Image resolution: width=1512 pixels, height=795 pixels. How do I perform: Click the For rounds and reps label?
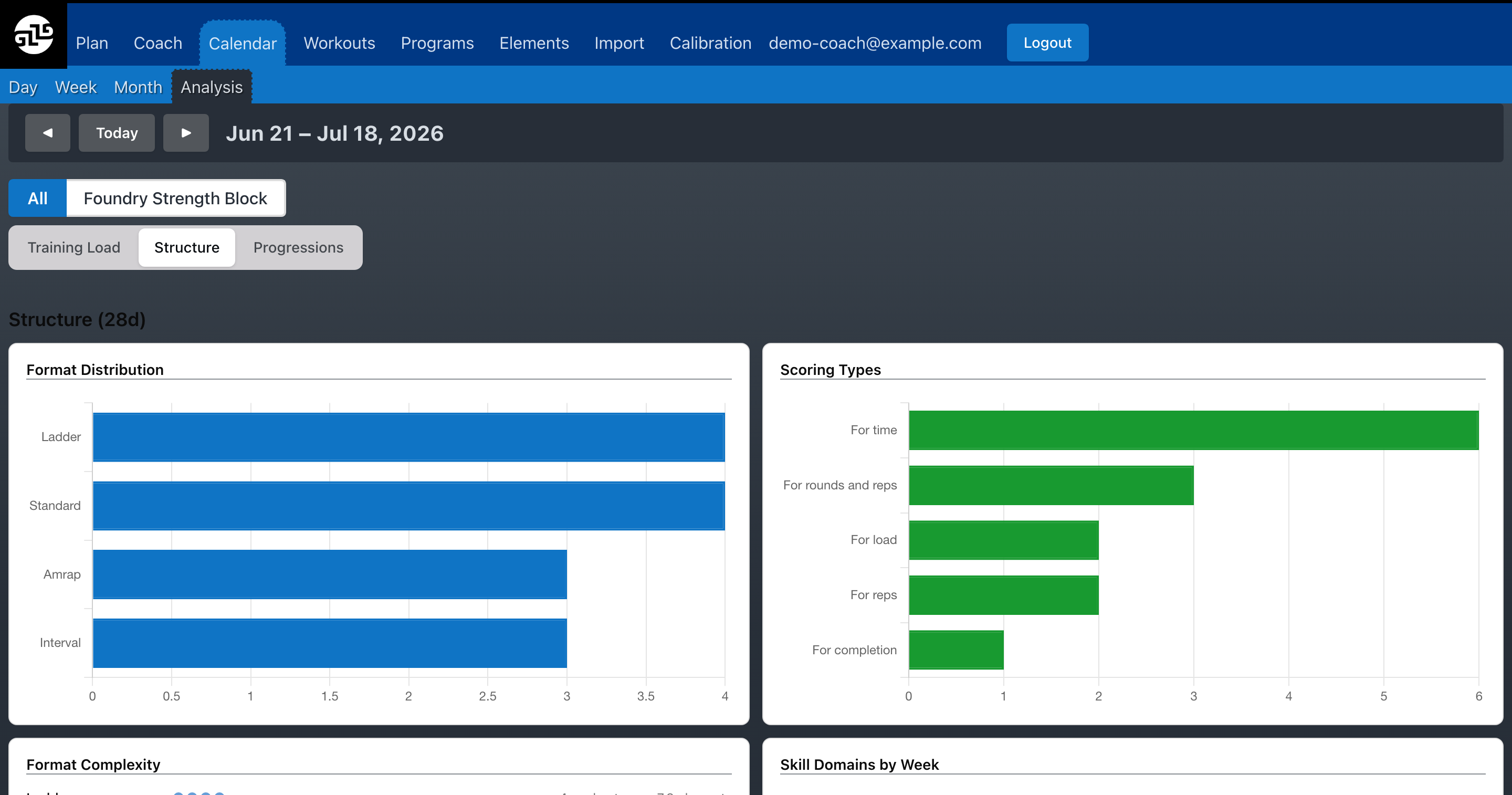click(x=840, y=485)
